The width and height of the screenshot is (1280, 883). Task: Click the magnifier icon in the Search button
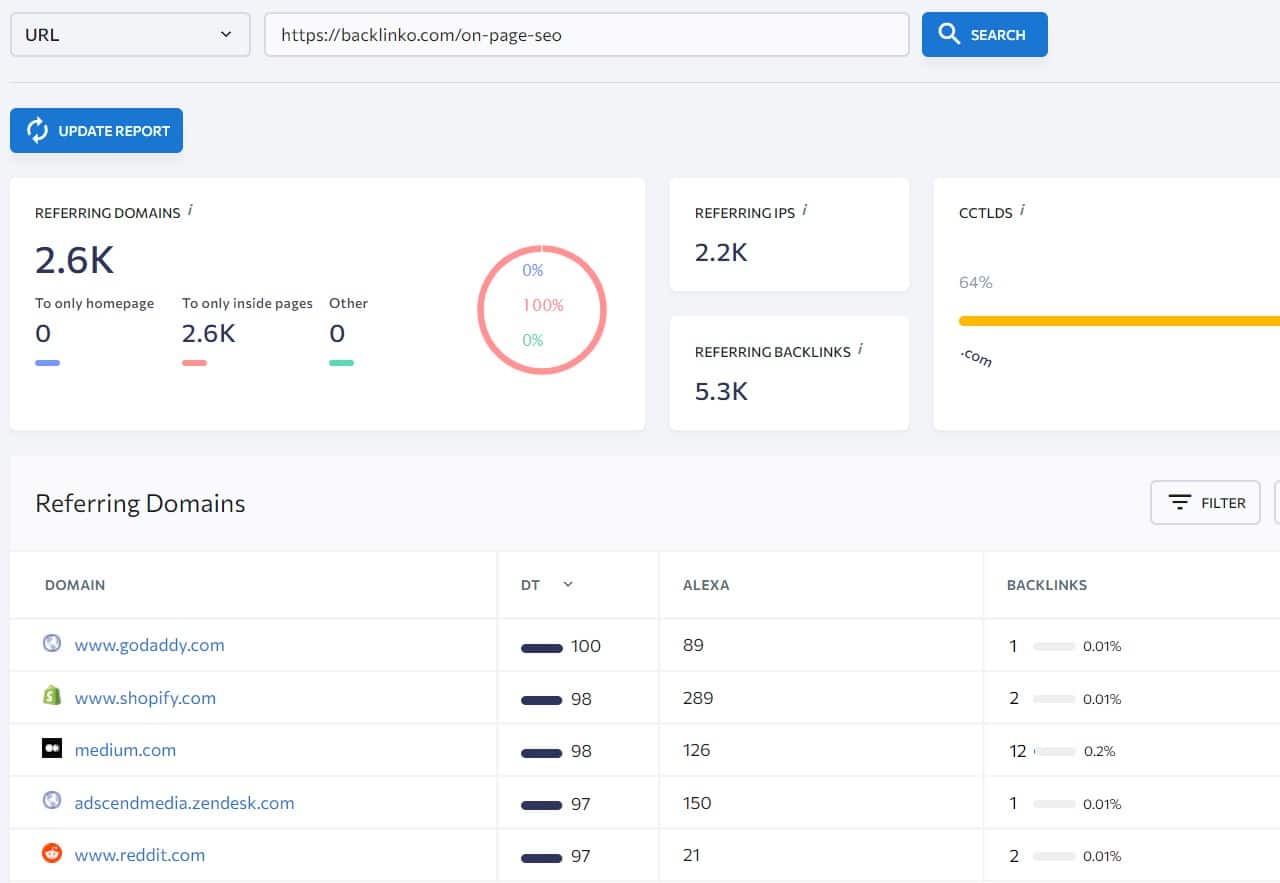point(948,34)
